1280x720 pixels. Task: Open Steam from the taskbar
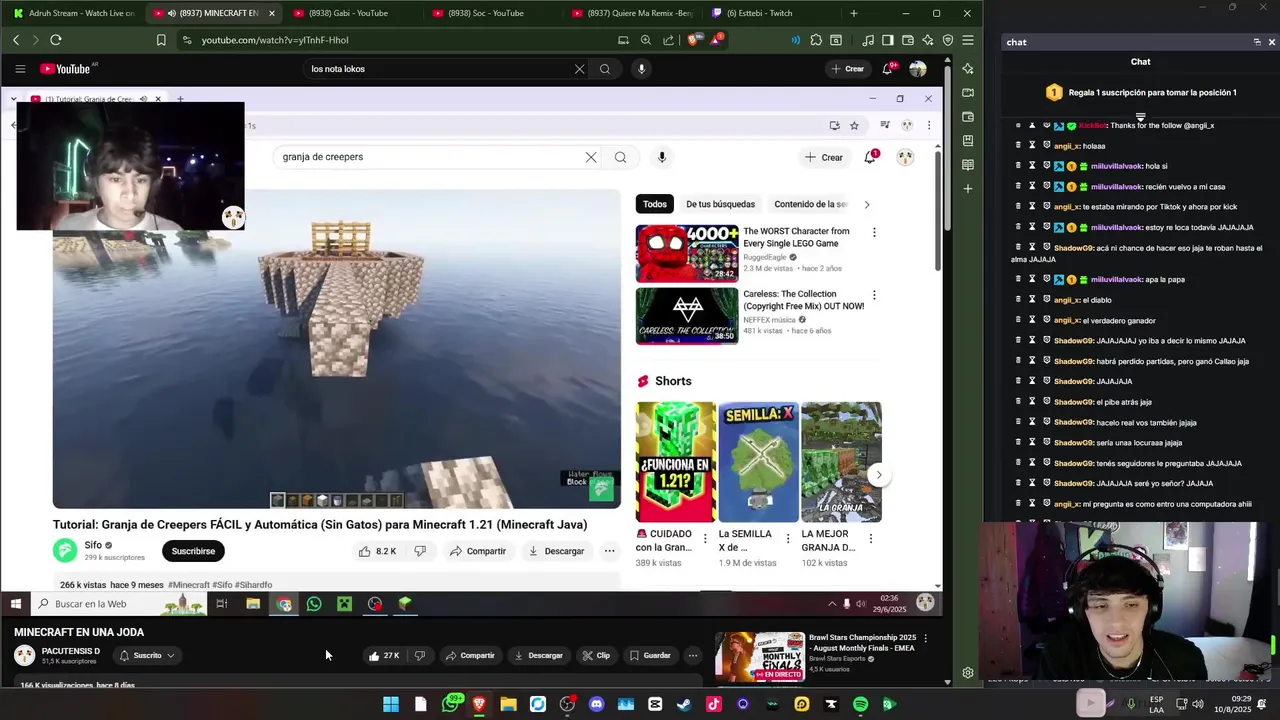[x=684, y=704]
